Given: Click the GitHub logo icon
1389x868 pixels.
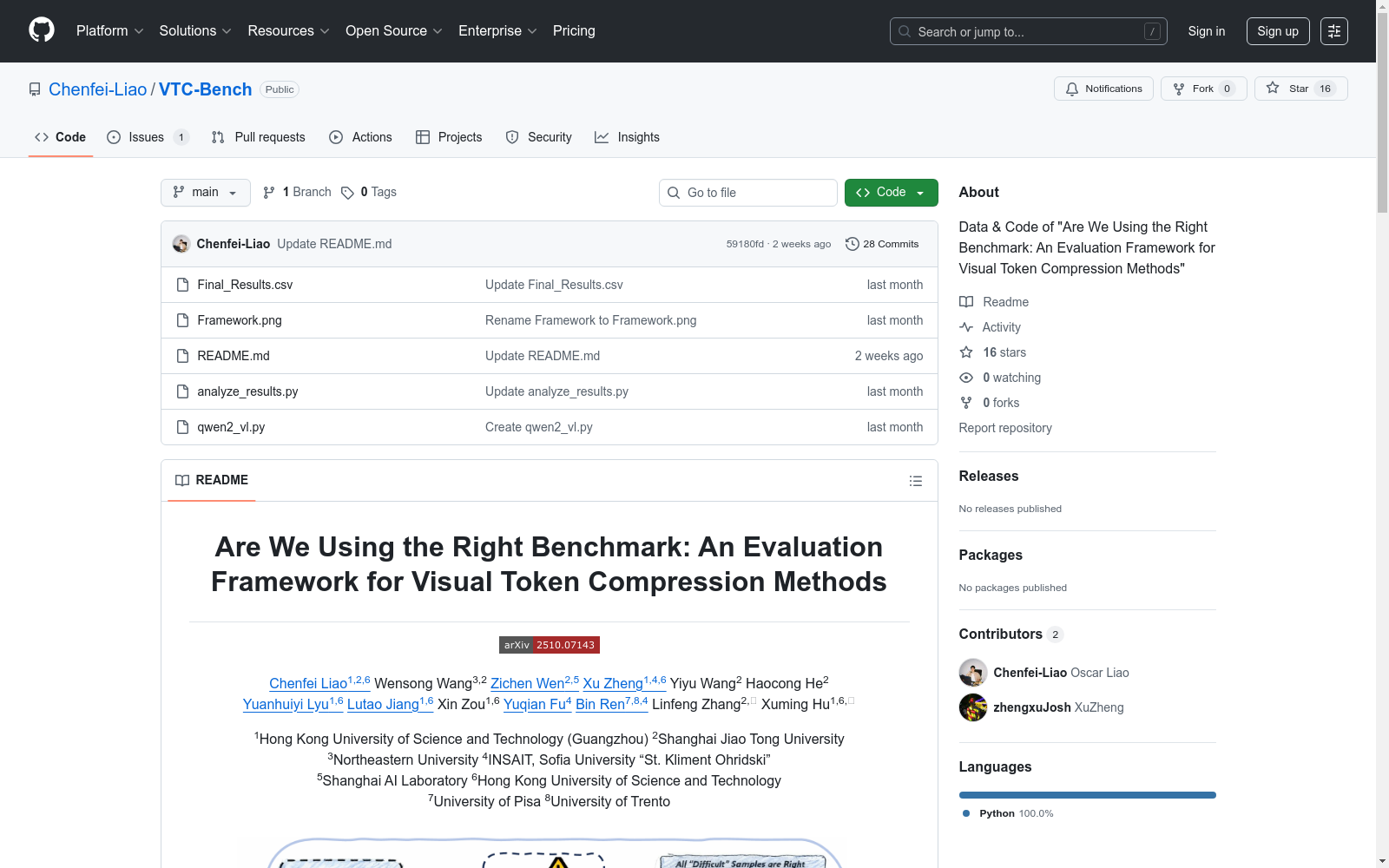Looking at the screenshot, I should [42, 30].
